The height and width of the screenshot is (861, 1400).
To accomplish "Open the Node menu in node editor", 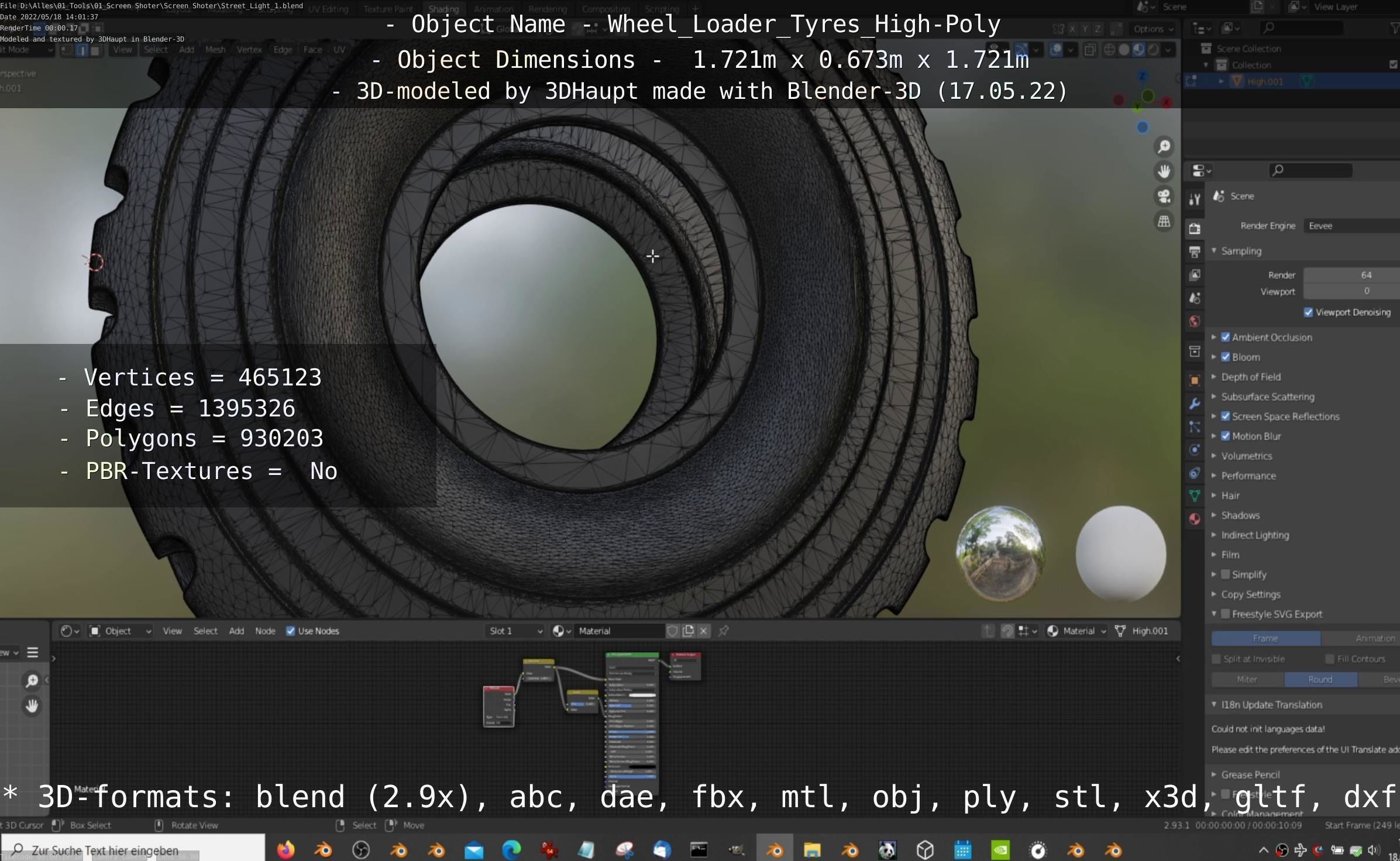I will click(264, 631).
